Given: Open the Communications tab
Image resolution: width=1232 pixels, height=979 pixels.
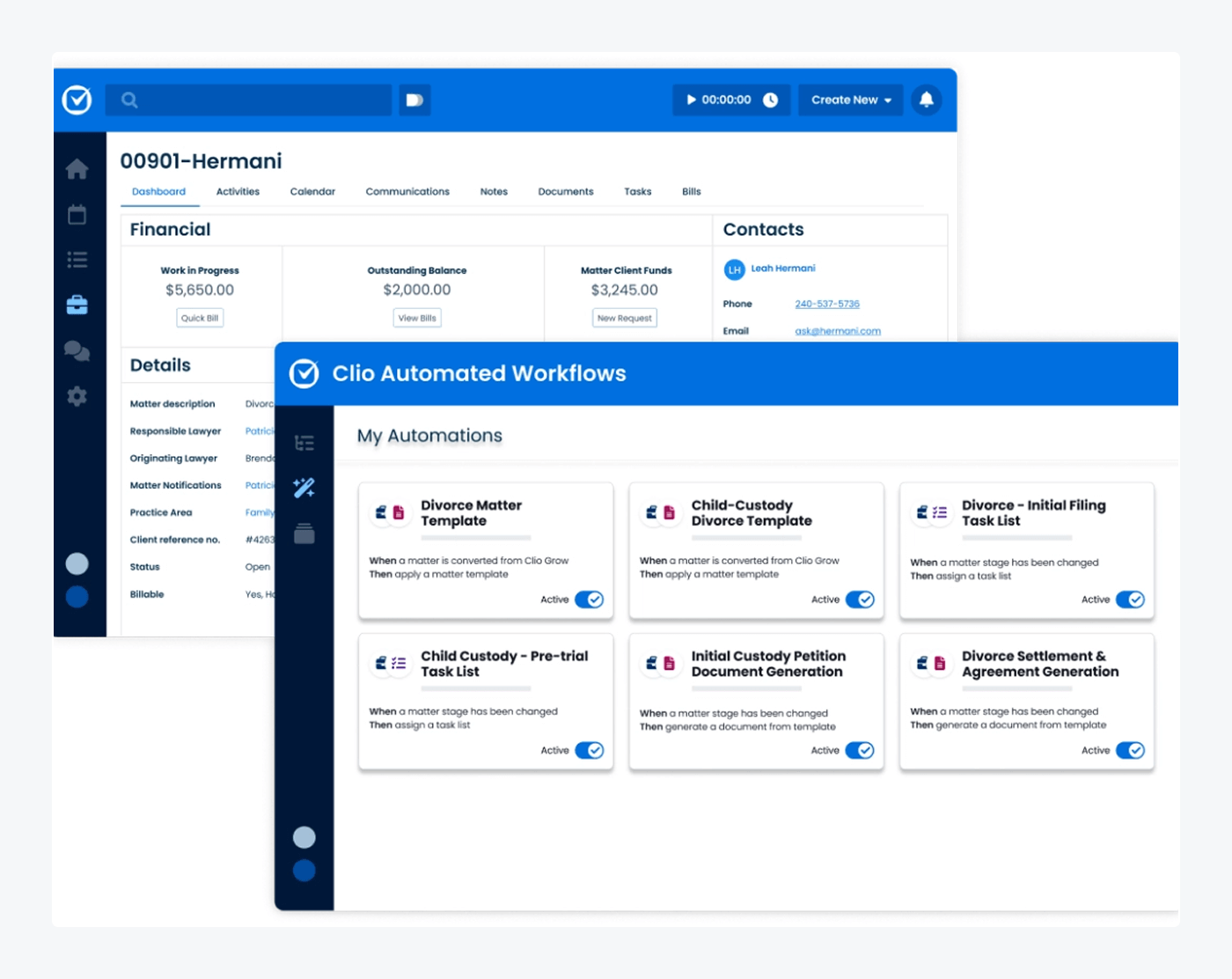Looking at the screenshot, I should point(407,192).
